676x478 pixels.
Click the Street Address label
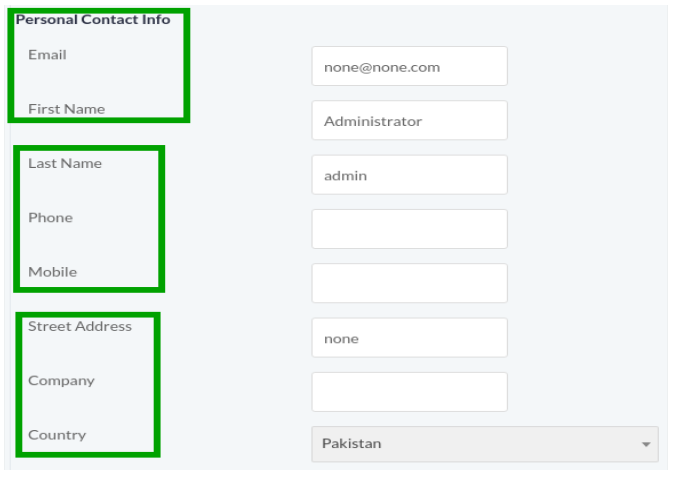coord(80,326)
